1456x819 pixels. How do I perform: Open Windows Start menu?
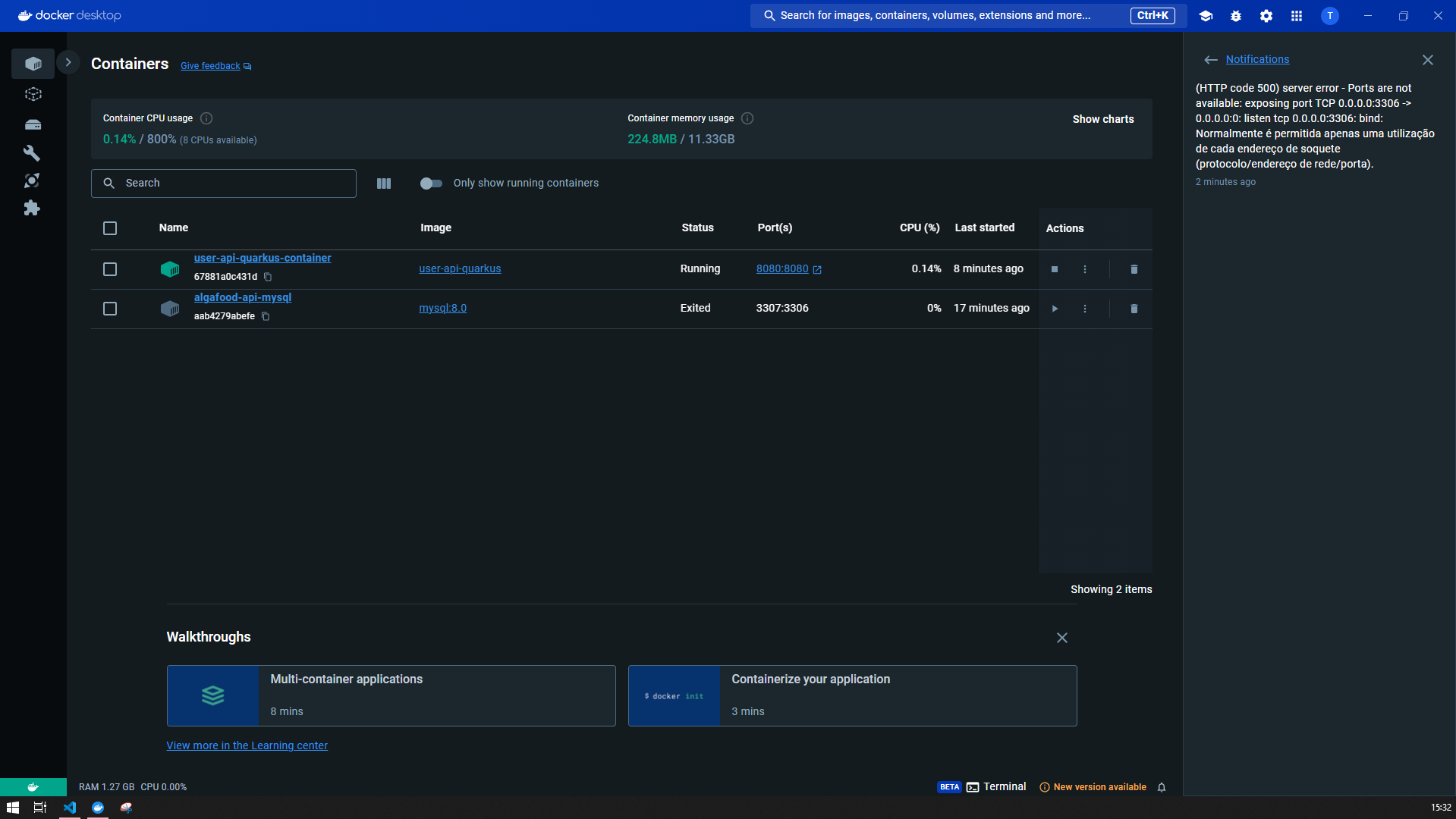point(13,808)
